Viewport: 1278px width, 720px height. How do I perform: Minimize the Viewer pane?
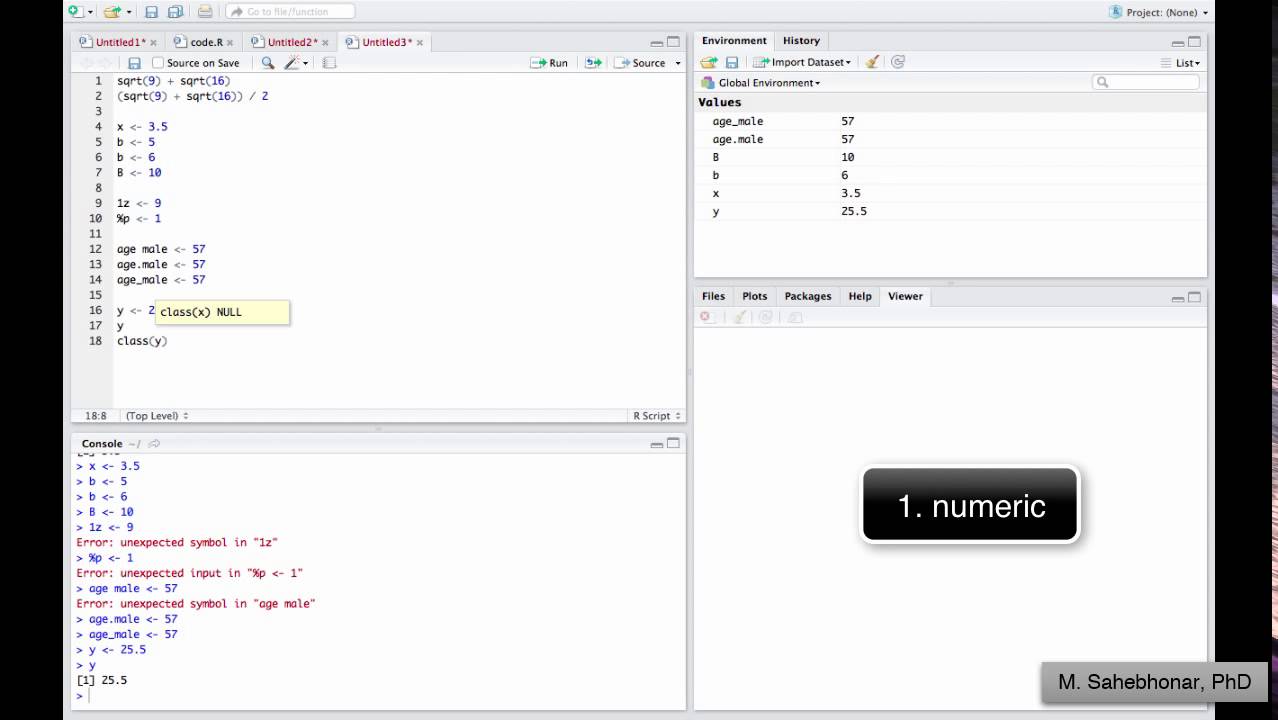pyautogui.click(x=1178, y=297)
